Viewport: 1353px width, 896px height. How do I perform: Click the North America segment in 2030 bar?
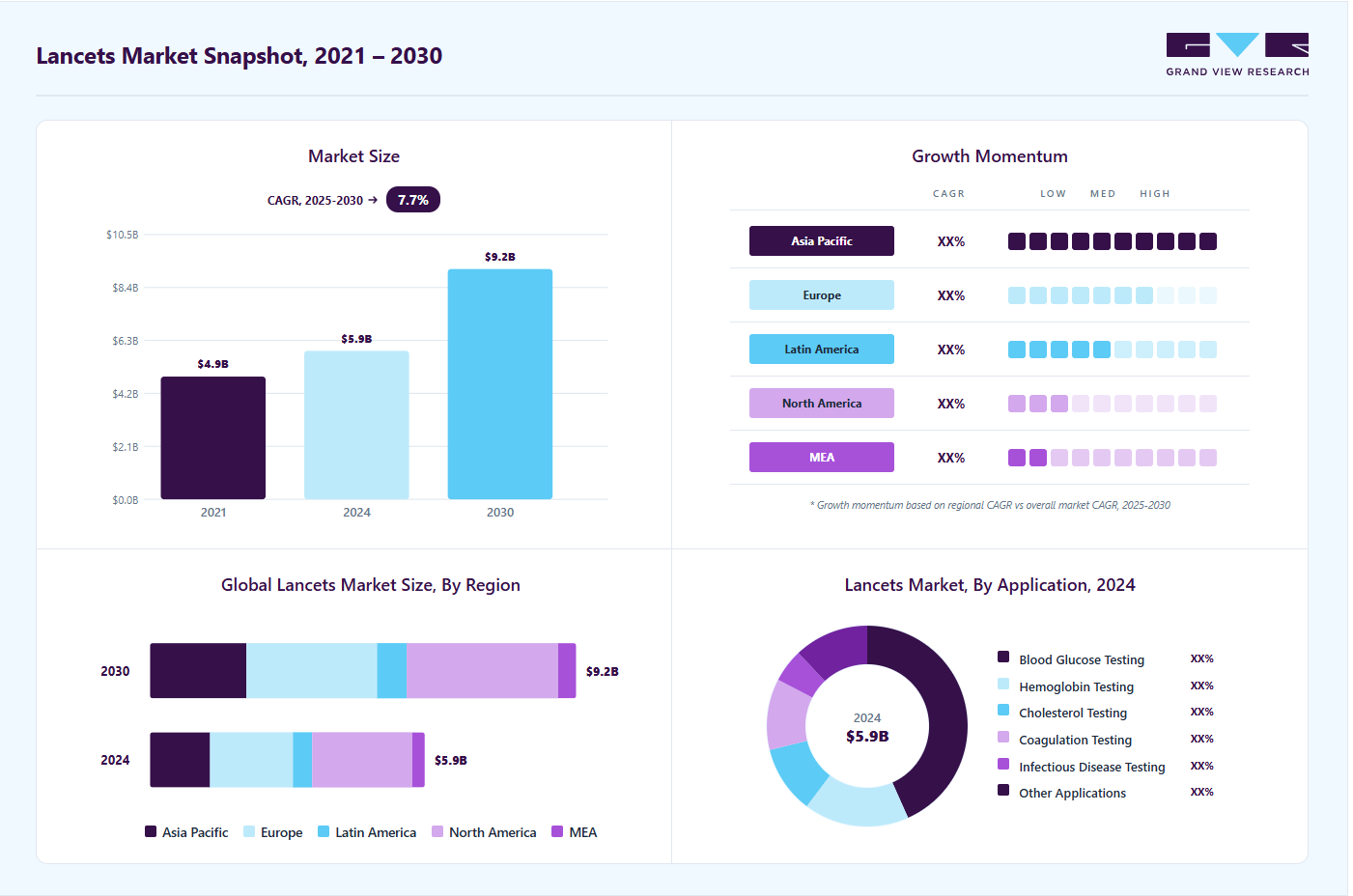(482, 671)
